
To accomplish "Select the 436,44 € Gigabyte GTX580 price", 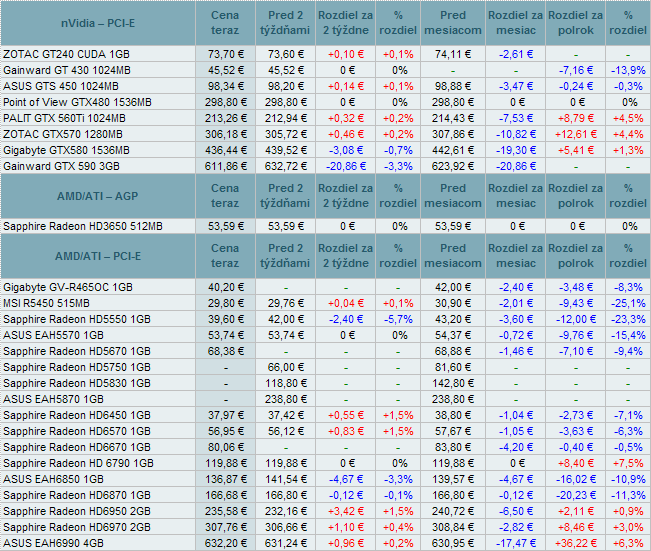I will [x=226, y=149].
